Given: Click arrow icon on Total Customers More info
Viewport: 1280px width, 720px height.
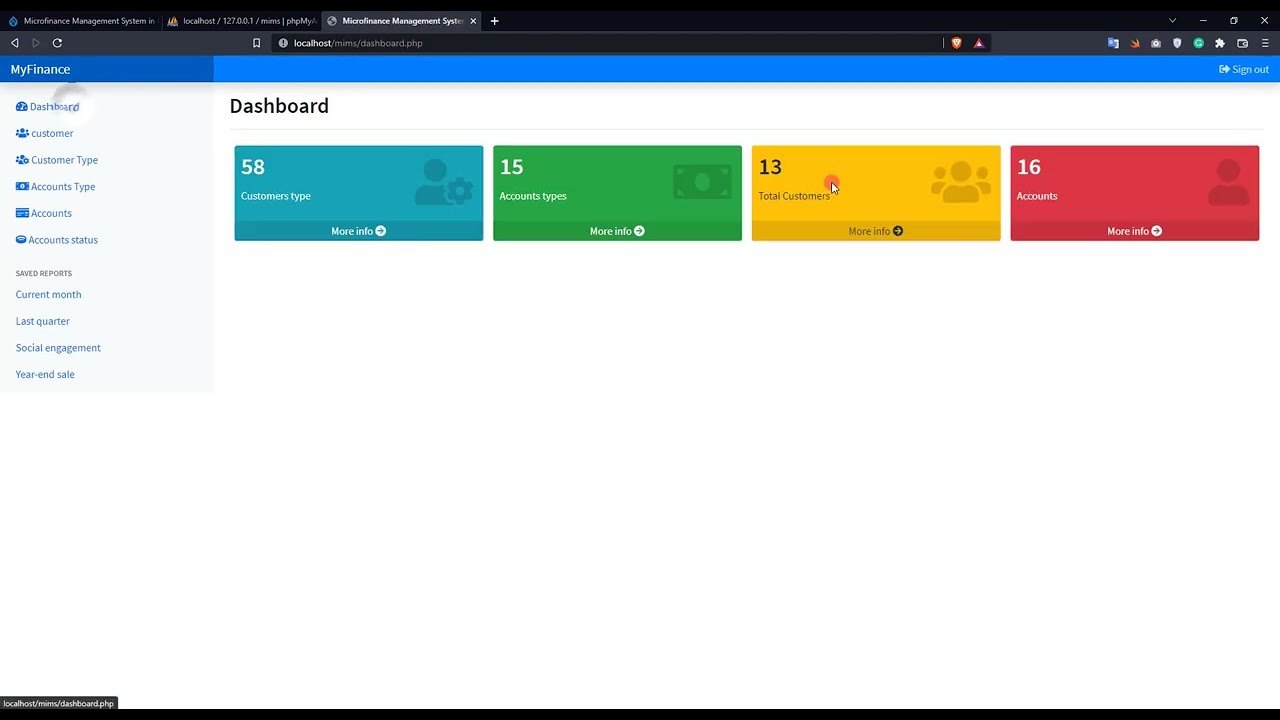Looking at the screenshot, I should (898, 231).
